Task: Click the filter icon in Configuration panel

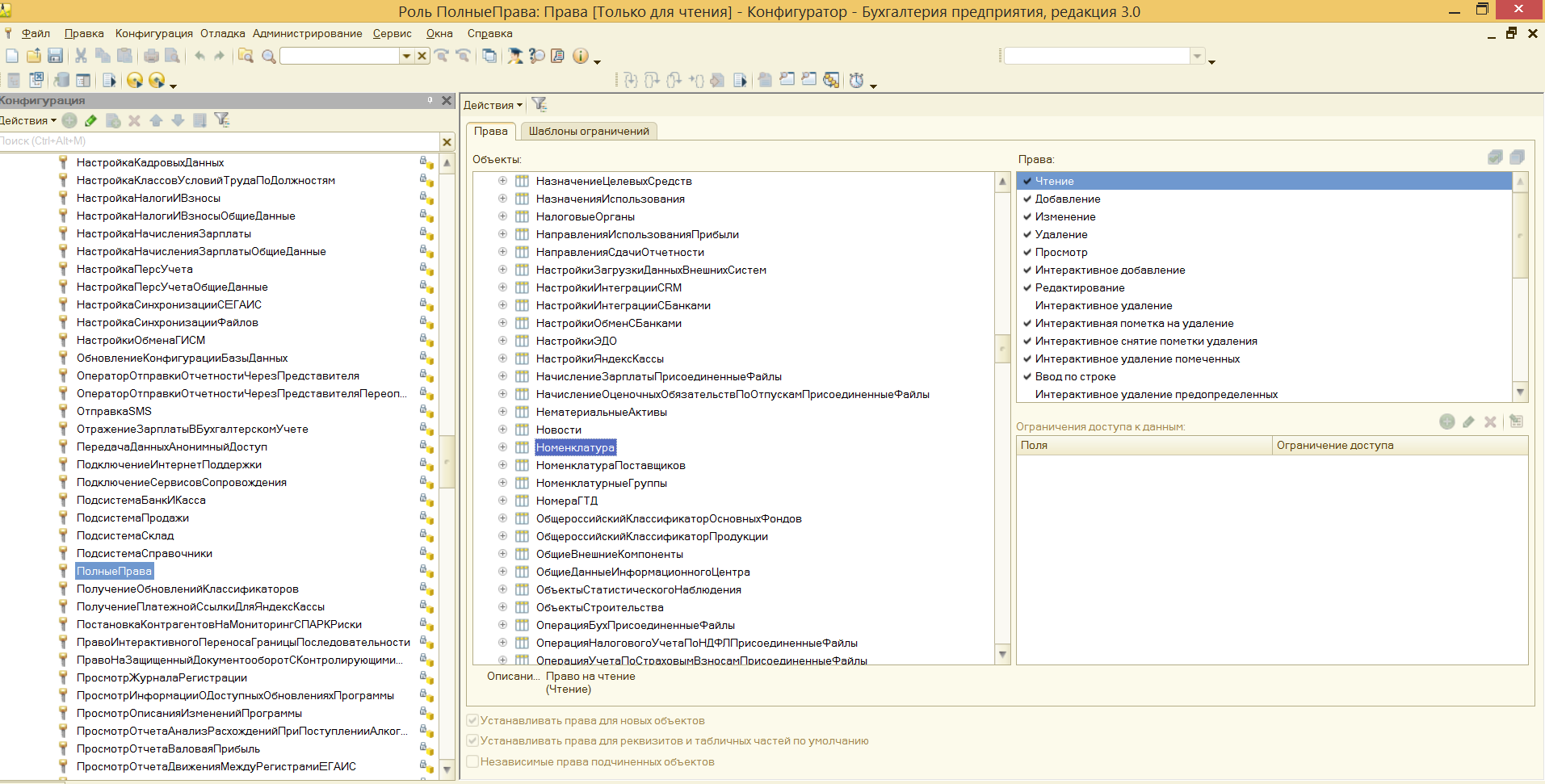Action: (x=222, y=120)
